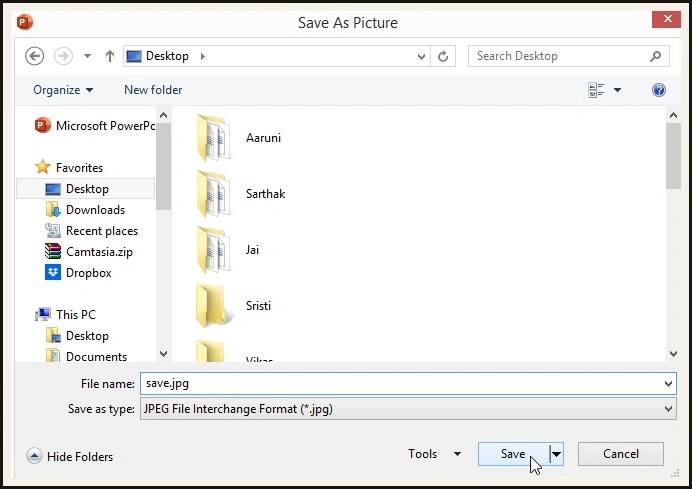Create a New folder
This screenshot has height=489, width=692.
[153, 90]
